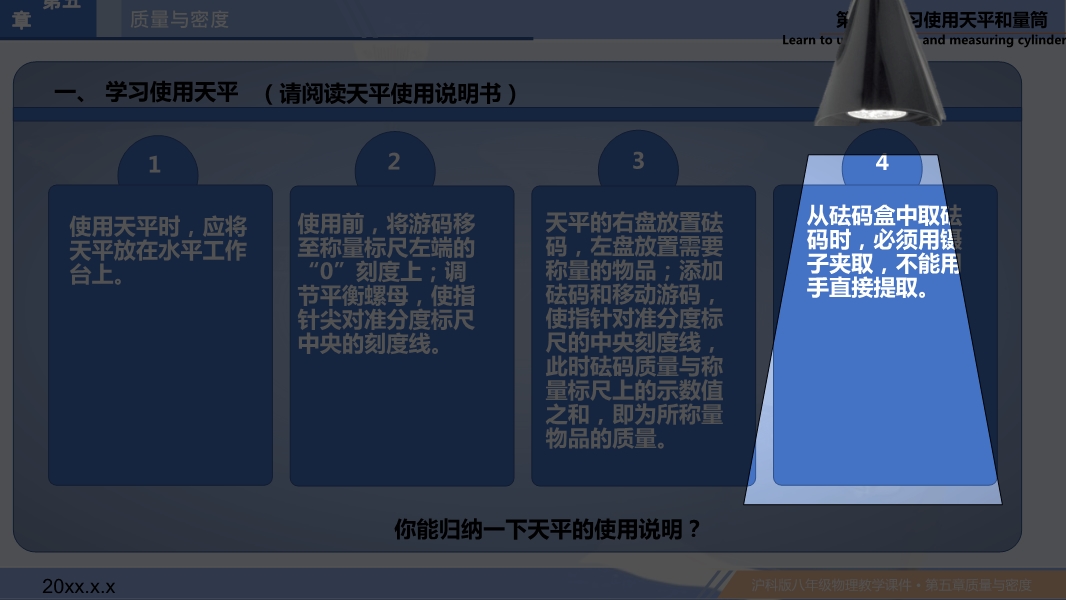Select the highlighted circle number 4
1066x600 pixels.
[x=881, y=163]
